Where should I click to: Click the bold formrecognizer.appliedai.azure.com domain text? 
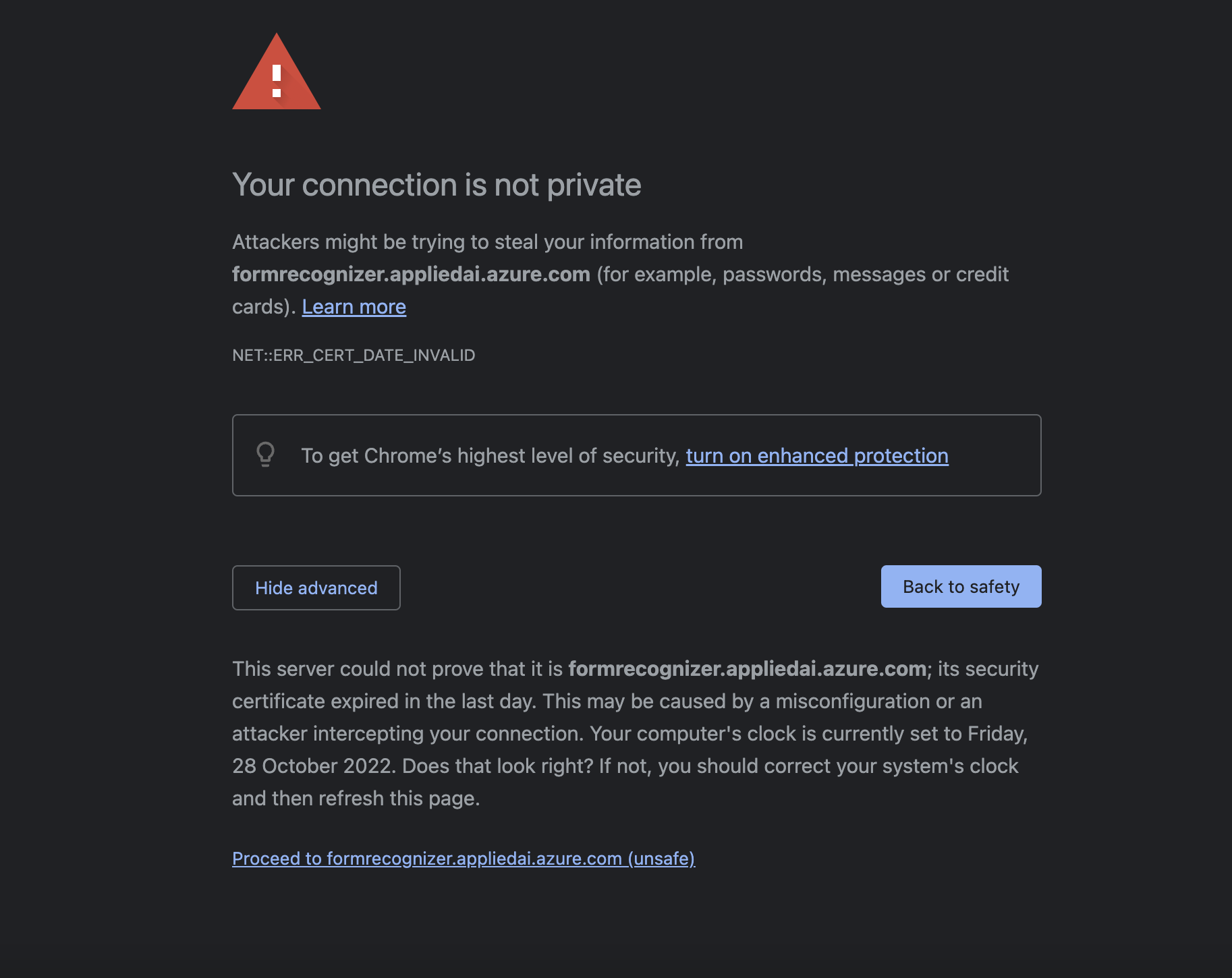coord(412,275)
